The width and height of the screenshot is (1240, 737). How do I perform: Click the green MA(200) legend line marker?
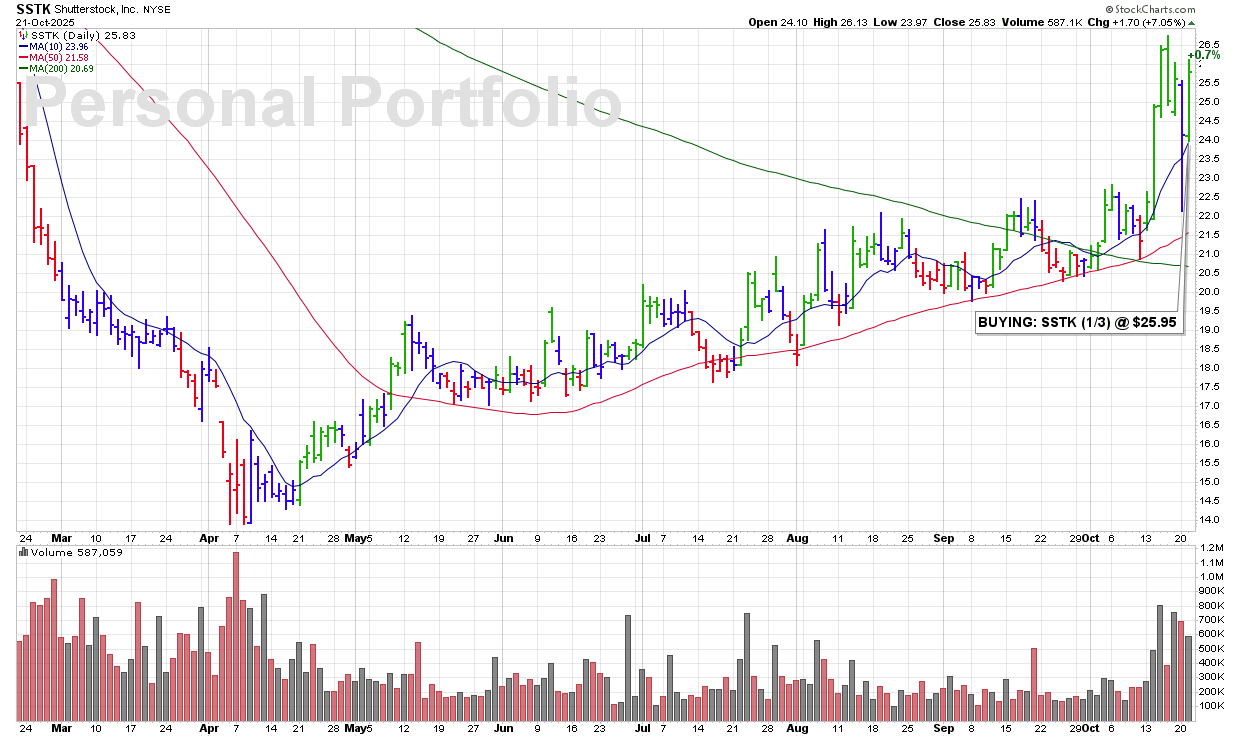[23, 67]
